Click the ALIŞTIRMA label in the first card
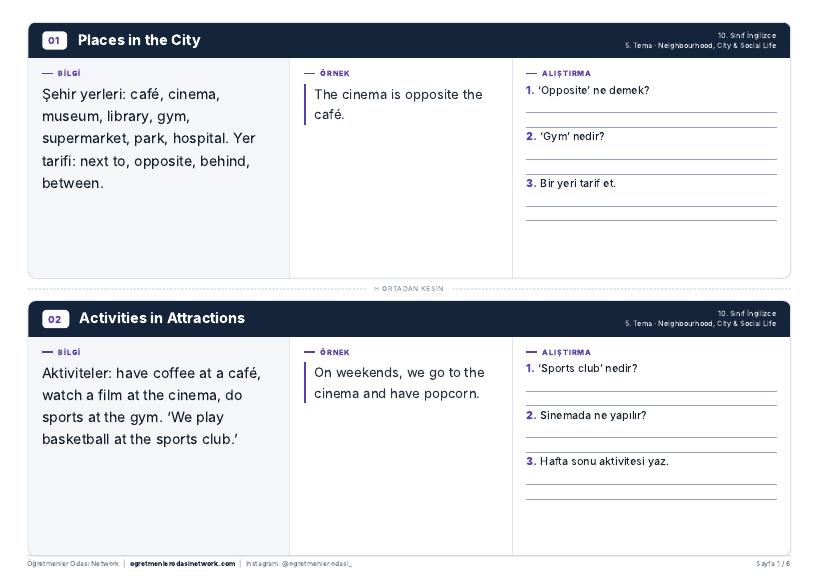Image resolution: width=819 pixels, height=579 pixels. tap(566, 74)
